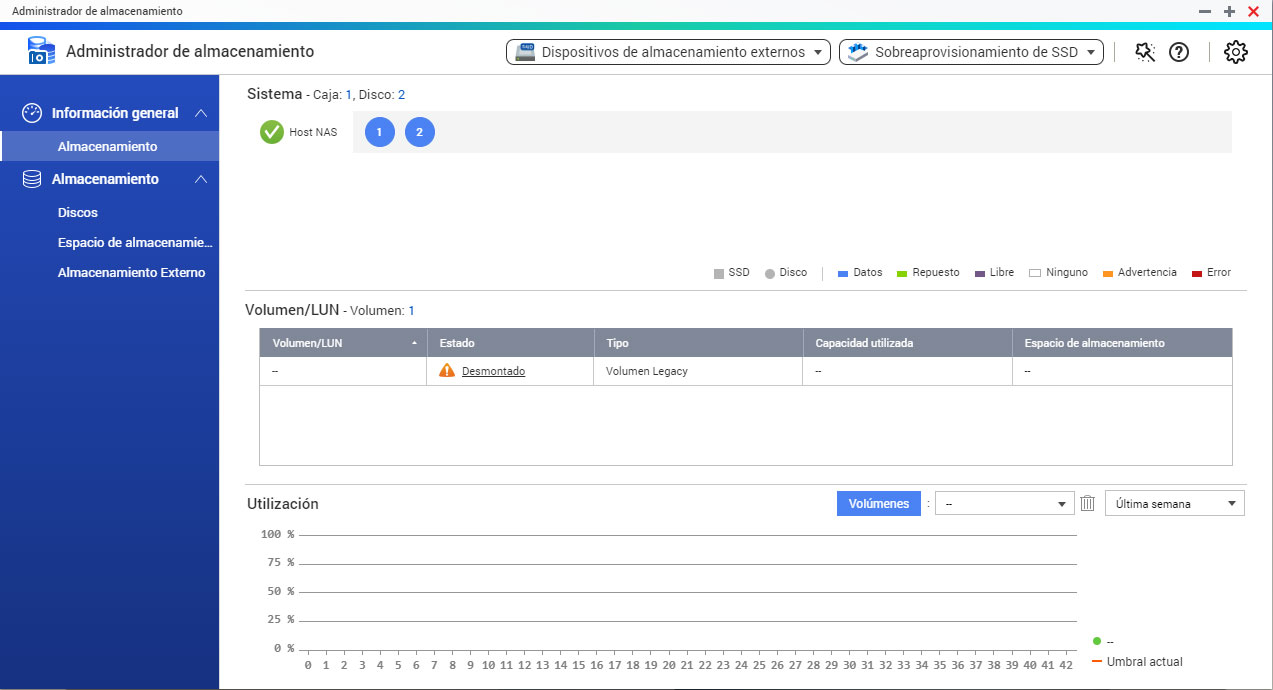Image resolution: width=1273 pixels, height=690 pixels.
Task: Collapse the Almacenamiento sidebar section
Action: 201,179
